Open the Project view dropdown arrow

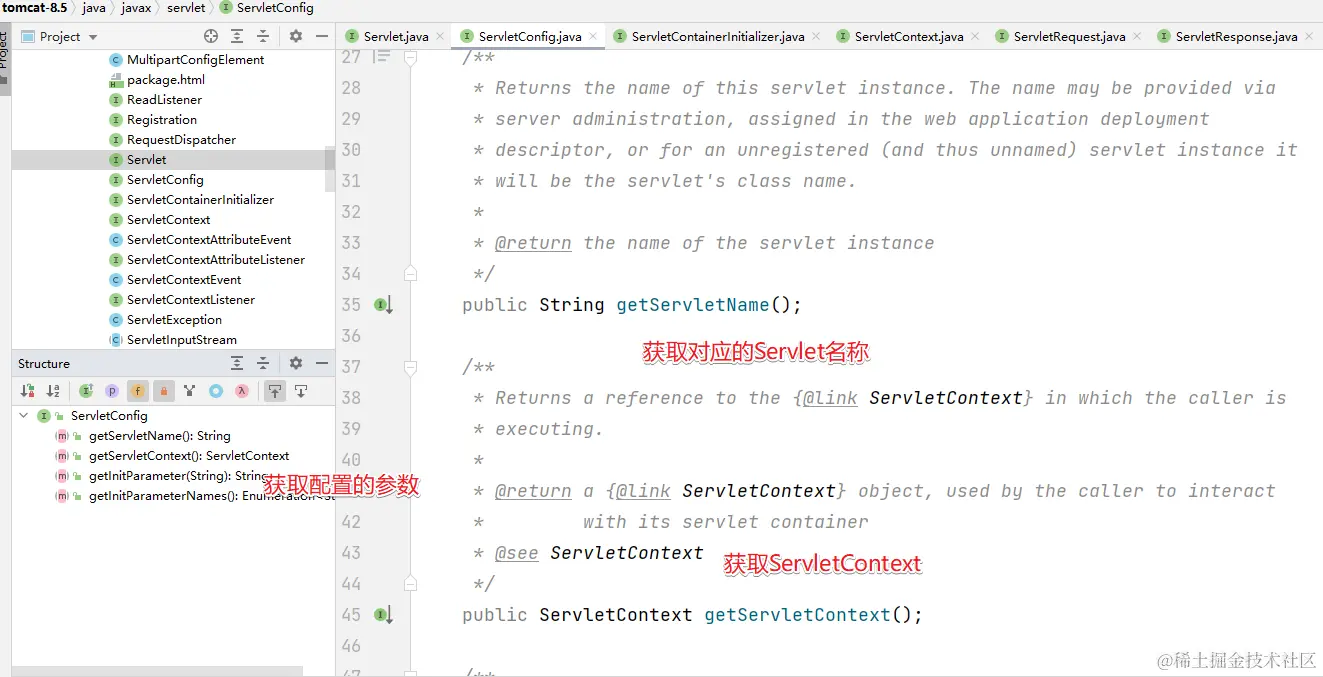pos(93,37)
